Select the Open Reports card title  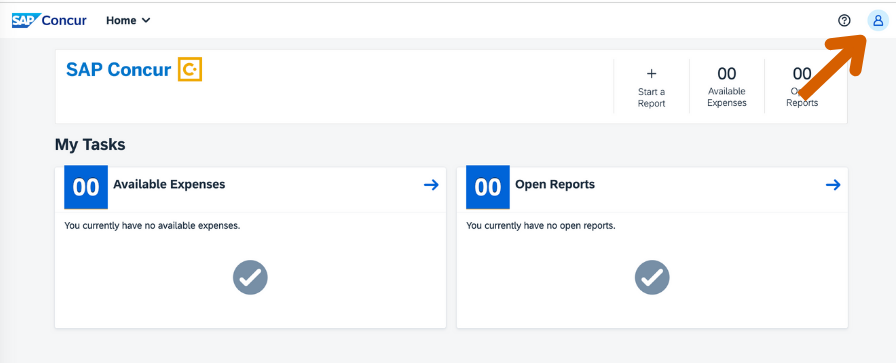(555, 185)
